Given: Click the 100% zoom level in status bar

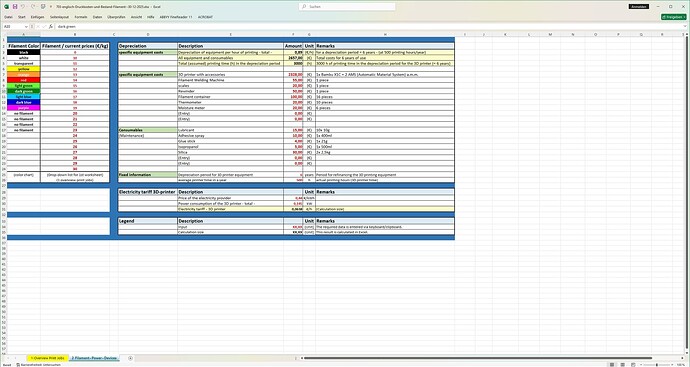Looking at the screenshot, I should point(681,364).
